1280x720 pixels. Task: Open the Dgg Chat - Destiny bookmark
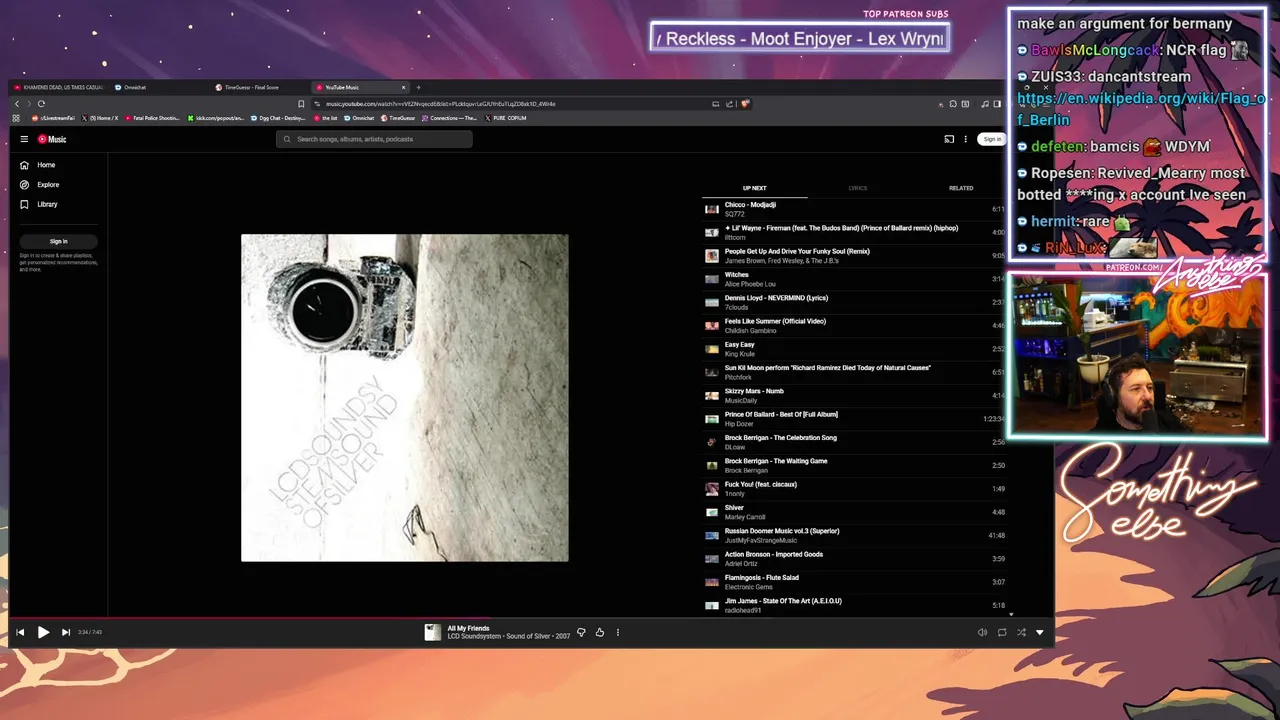(x=279, y=118)
